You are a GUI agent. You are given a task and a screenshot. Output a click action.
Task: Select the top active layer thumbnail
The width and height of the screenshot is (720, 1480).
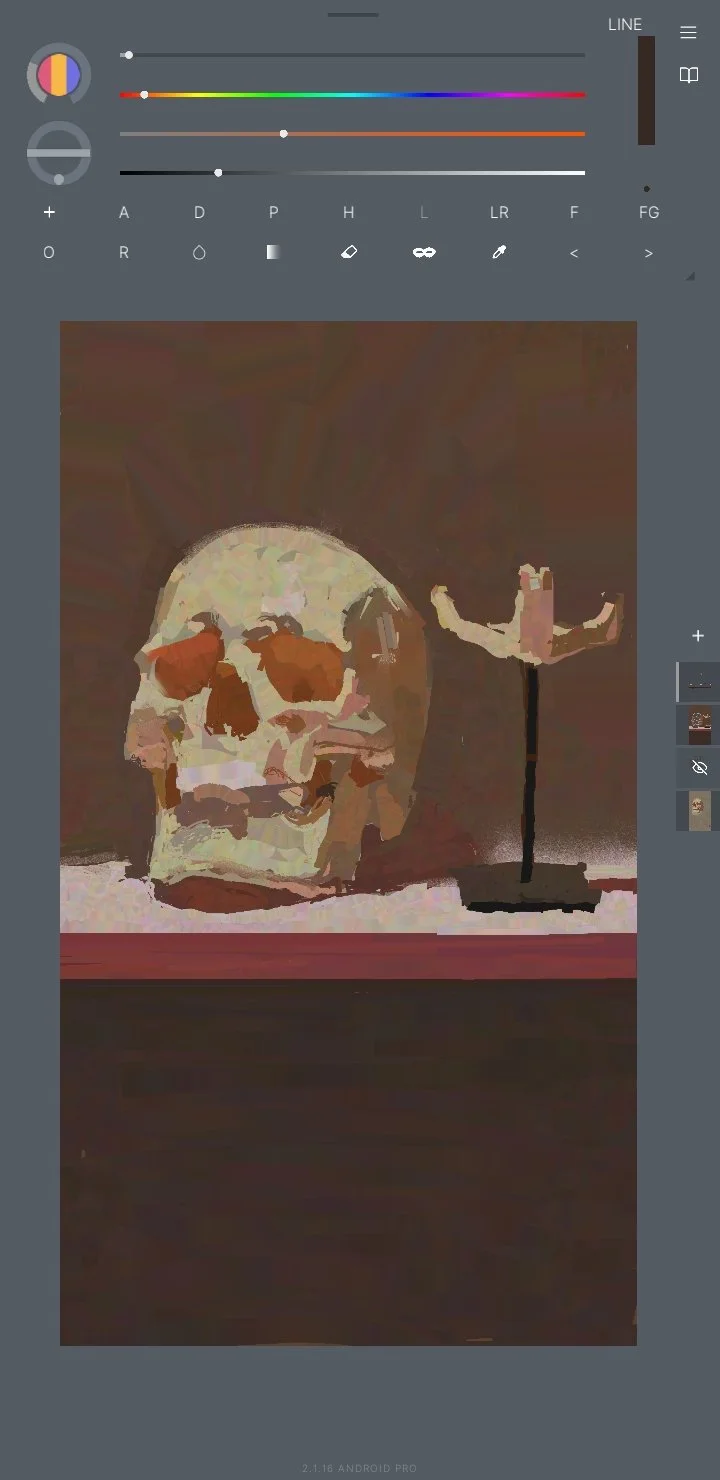point(699,682)
